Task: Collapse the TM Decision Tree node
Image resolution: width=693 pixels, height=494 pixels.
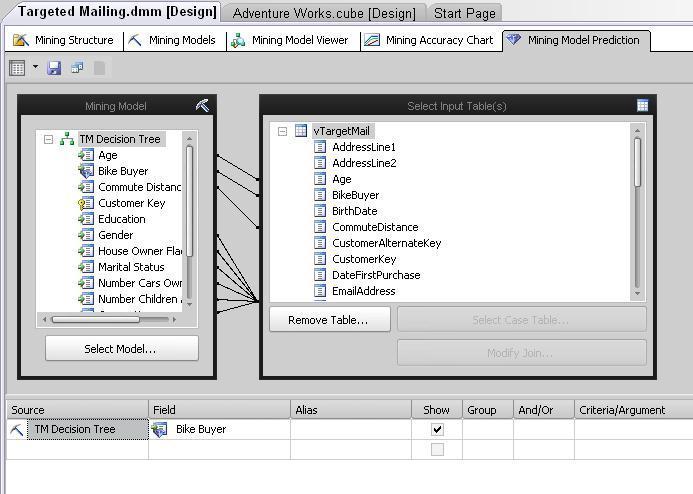Action: coord(48,140)
